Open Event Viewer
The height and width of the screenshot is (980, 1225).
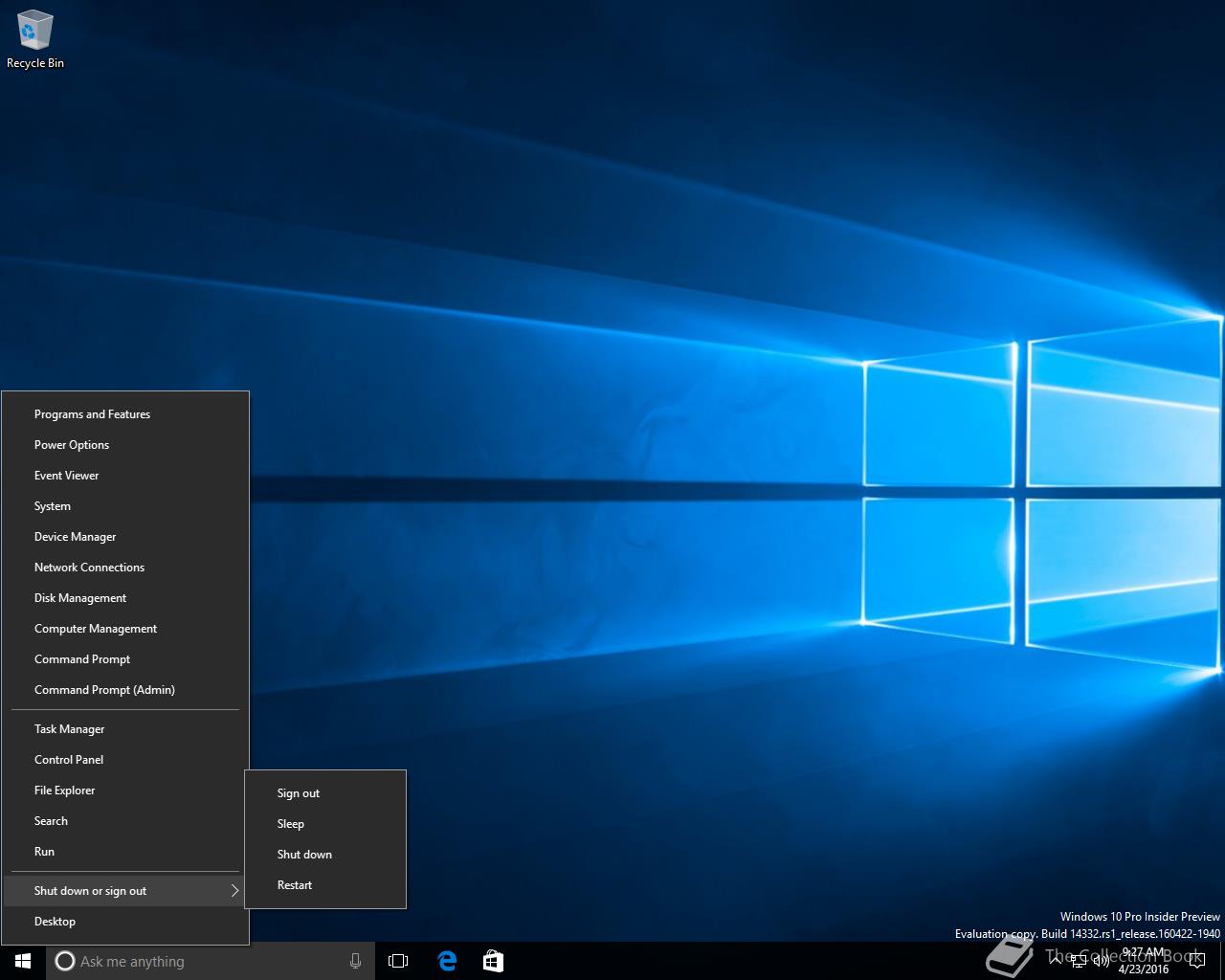click(x=125, y=476)
